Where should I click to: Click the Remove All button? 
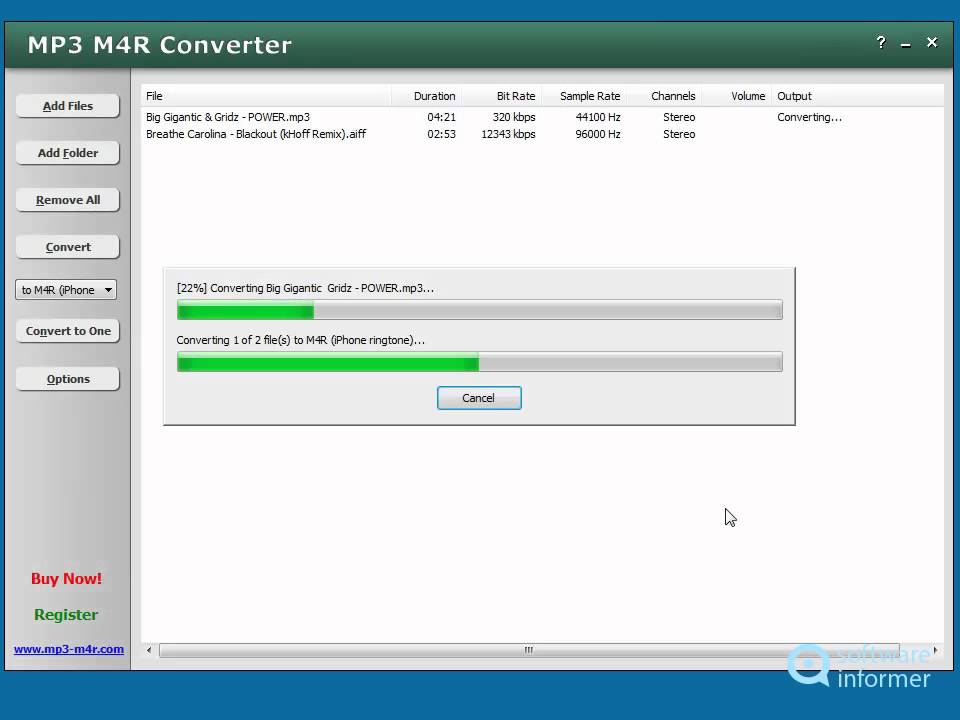tap(67, 200)
